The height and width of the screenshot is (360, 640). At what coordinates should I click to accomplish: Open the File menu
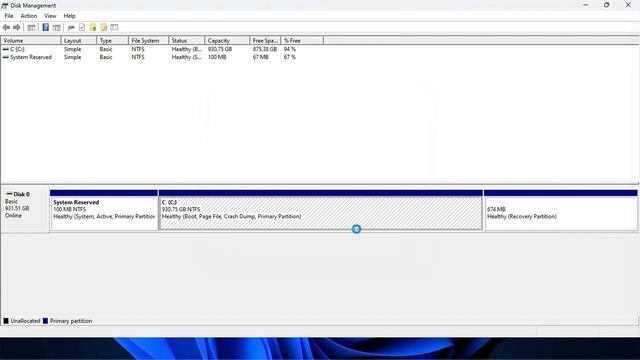pyautogui.click(x=9, y=16)
